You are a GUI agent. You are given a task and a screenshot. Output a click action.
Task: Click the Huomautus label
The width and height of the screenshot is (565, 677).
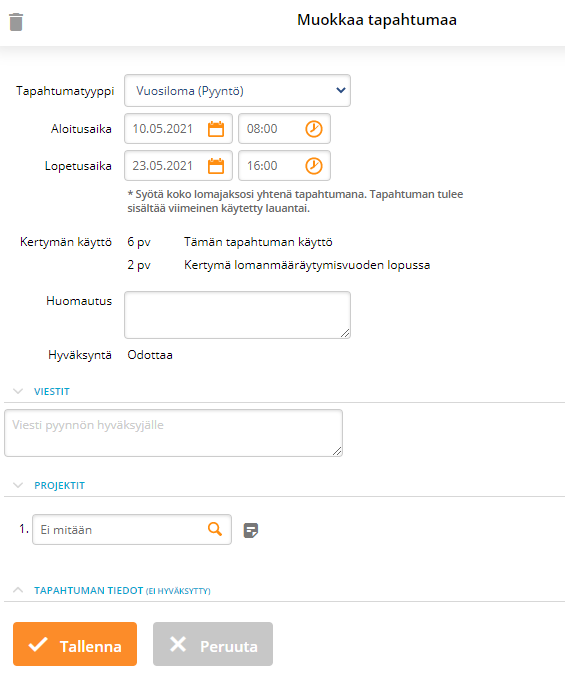(x=79, y=301)
